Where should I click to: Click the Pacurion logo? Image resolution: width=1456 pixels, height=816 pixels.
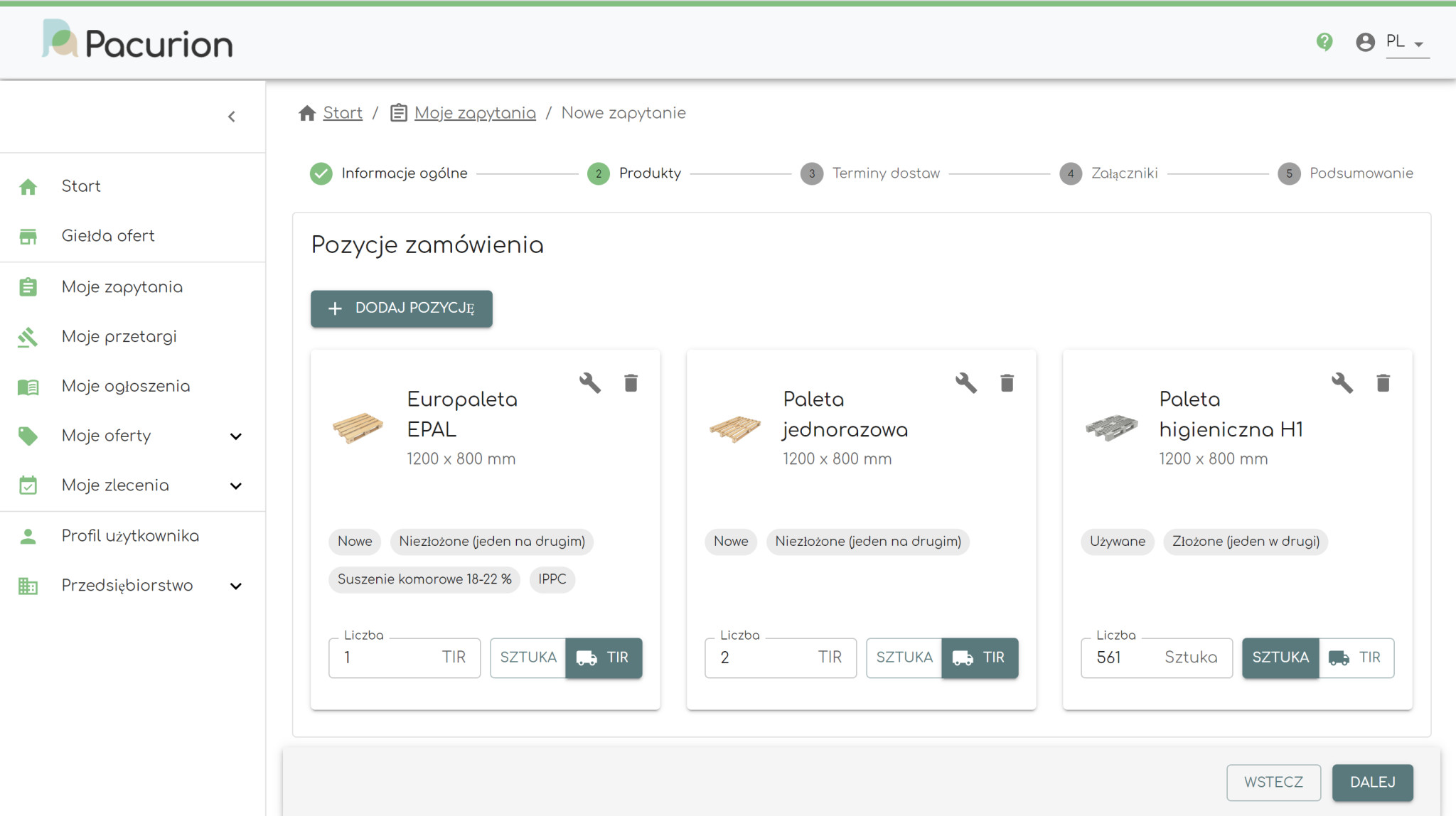tap(137, 41)
